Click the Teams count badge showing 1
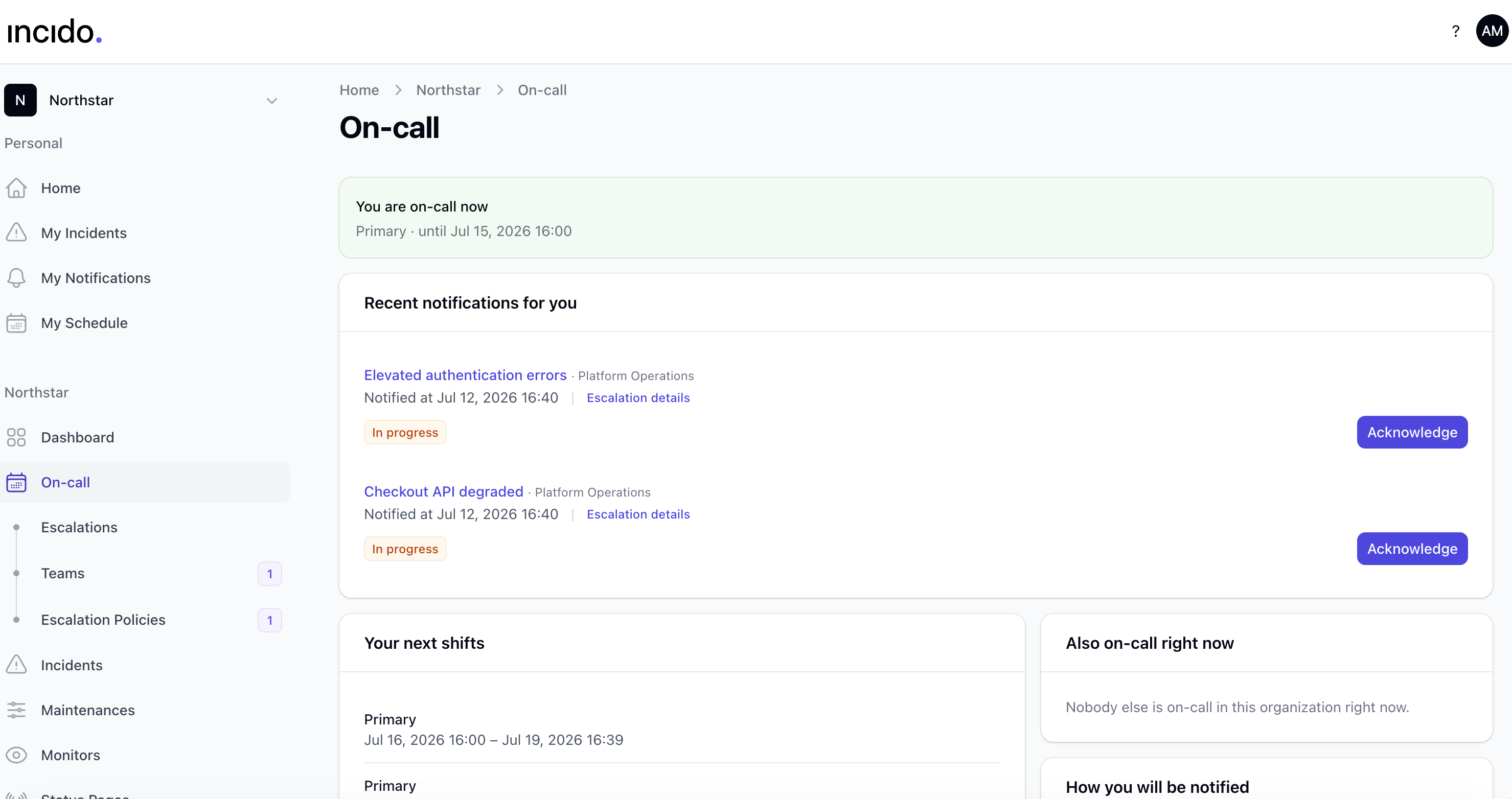 coord(269,574)
